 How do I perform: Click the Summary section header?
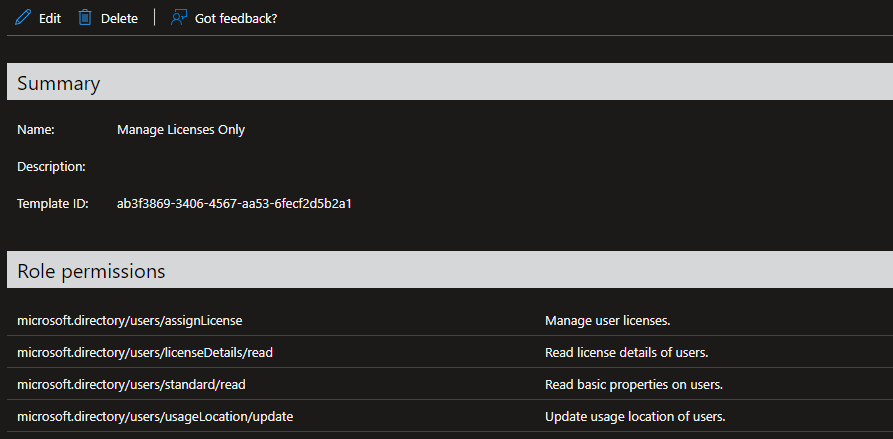coord(59,83)
